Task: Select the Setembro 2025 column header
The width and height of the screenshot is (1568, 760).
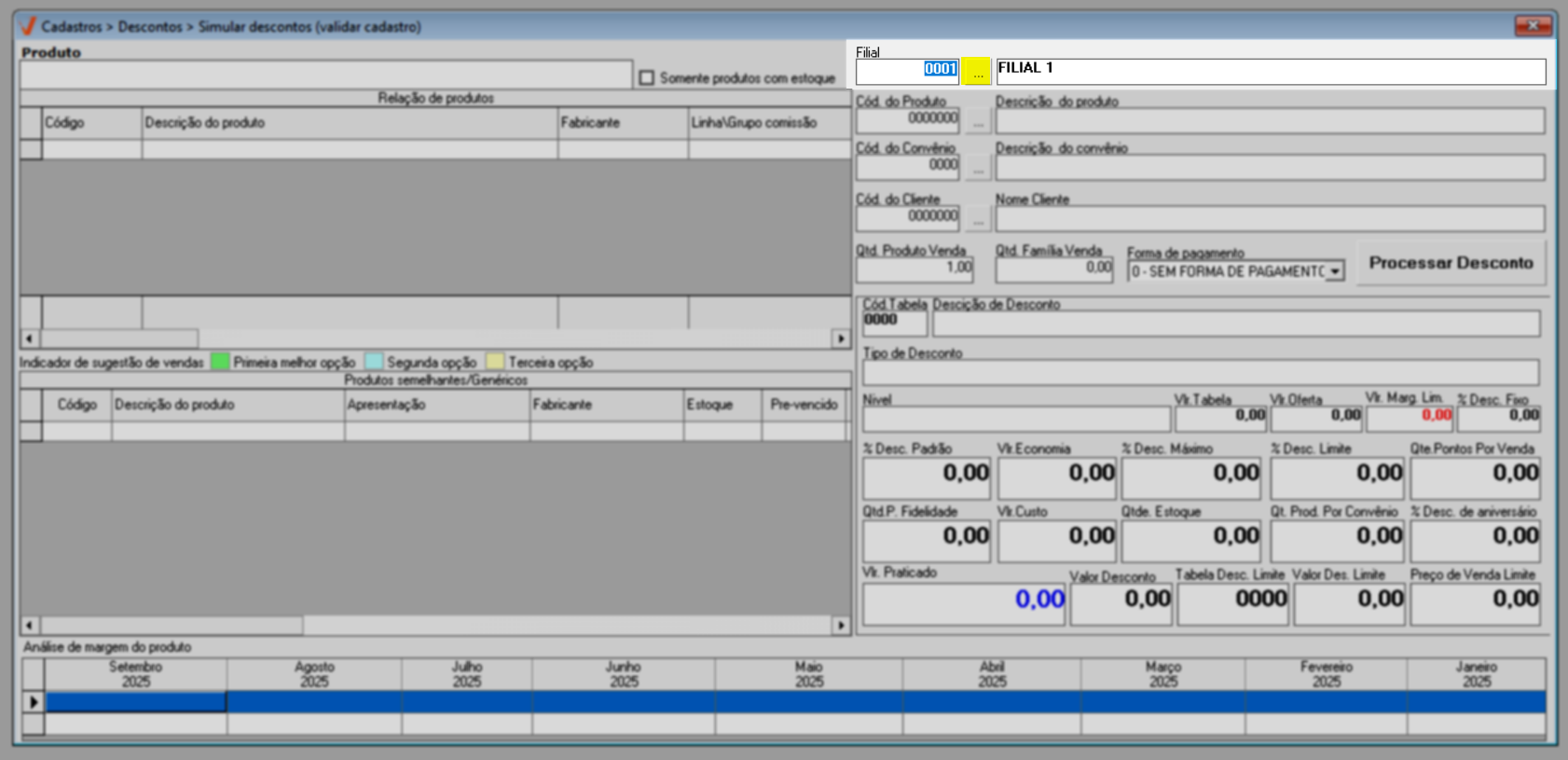Action: (x=136, y=674)
